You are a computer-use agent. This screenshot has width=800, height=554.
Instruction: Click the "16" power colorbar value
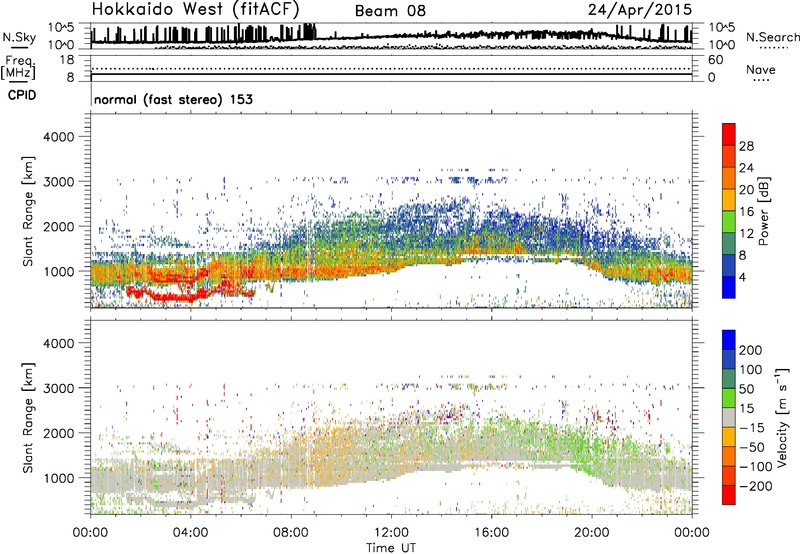point(746,212)
